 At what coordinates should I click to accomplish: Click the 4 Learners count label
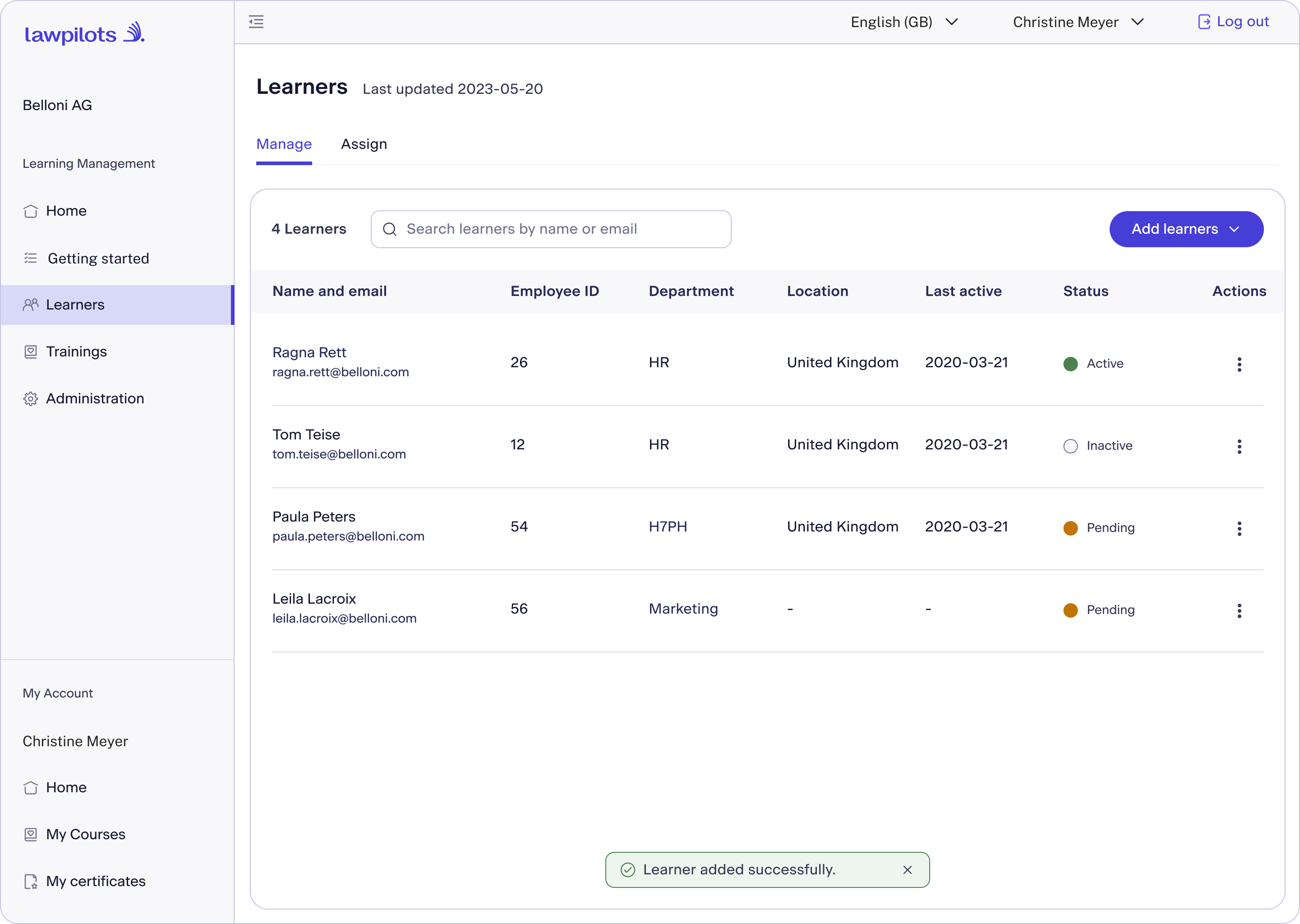pyautogui.click(x=309, y=229)
